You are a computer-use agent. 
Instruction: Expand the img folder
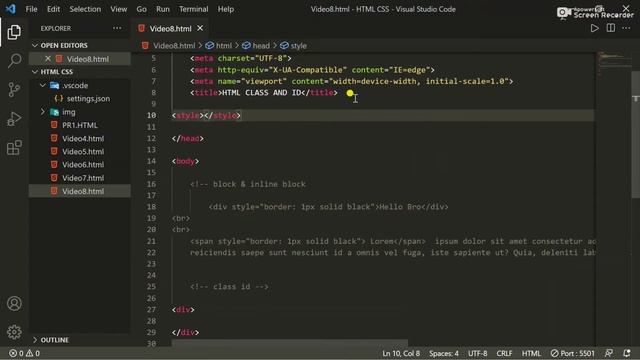coord(43,112)
